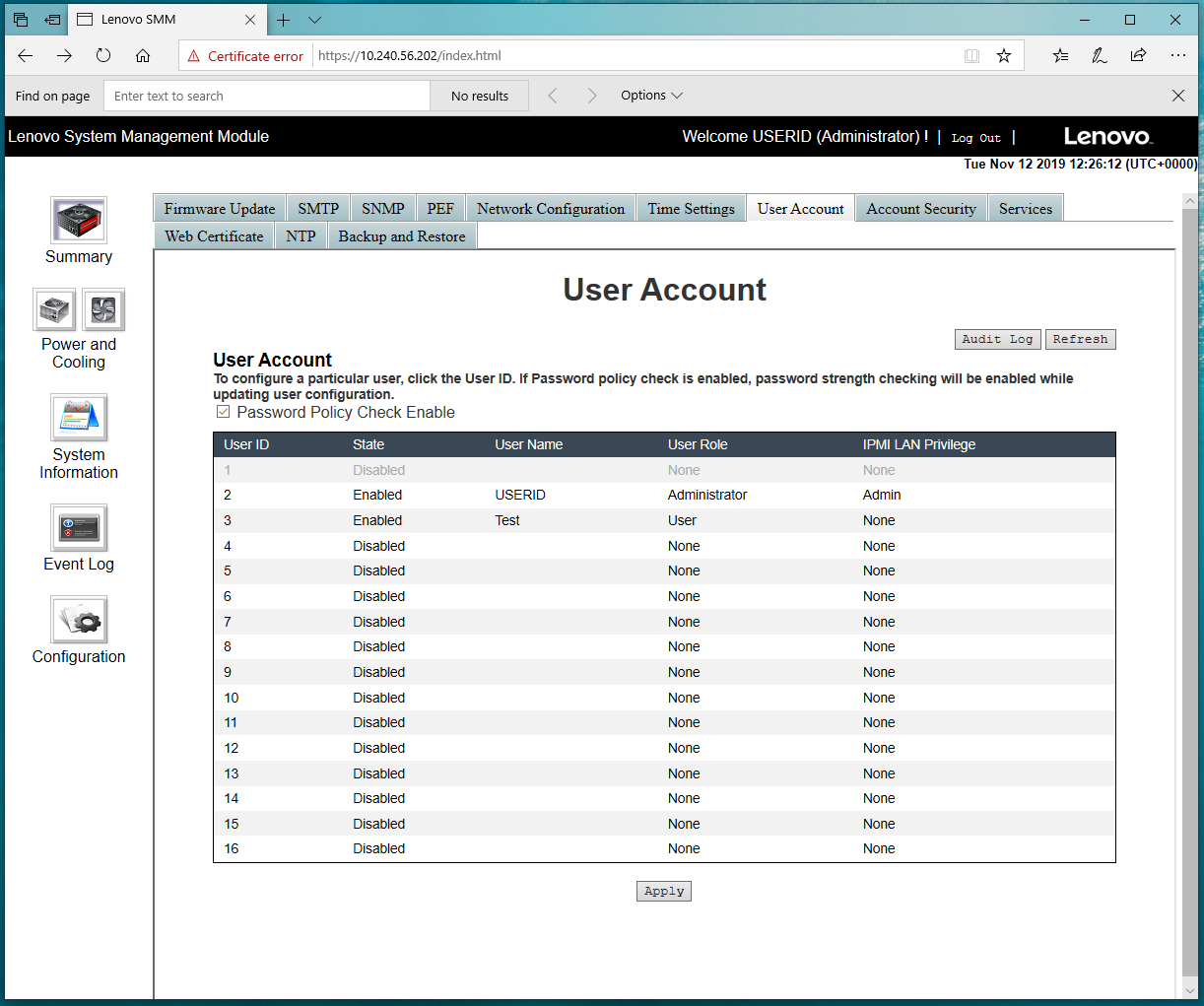Add page to favorites with star icon
Screen dimensions: 1204x1006
pos(1004,56)
